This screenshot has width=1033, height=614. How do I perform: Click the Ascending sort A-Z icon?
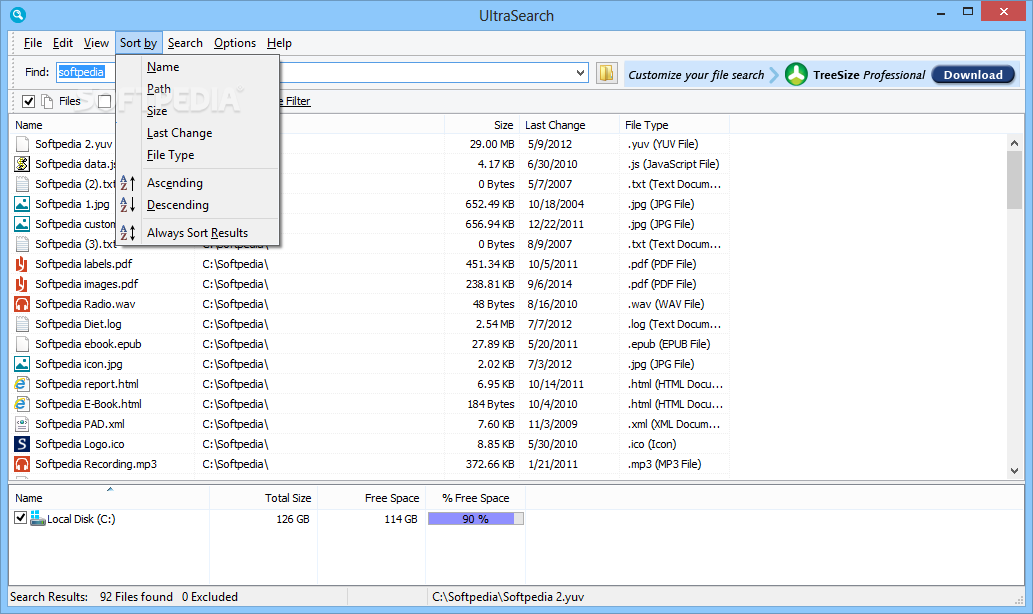coord(128,183)
